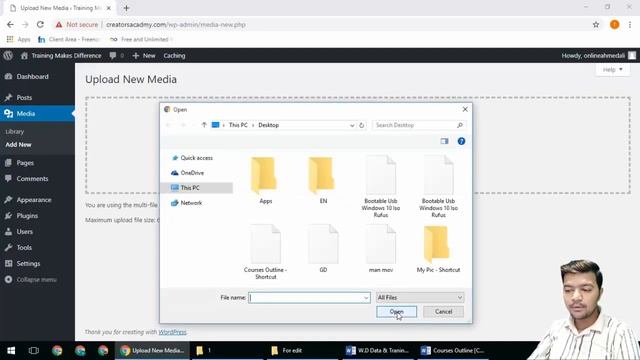Expand the File name history dropdown
640x360 pixels.
[366, 298]
